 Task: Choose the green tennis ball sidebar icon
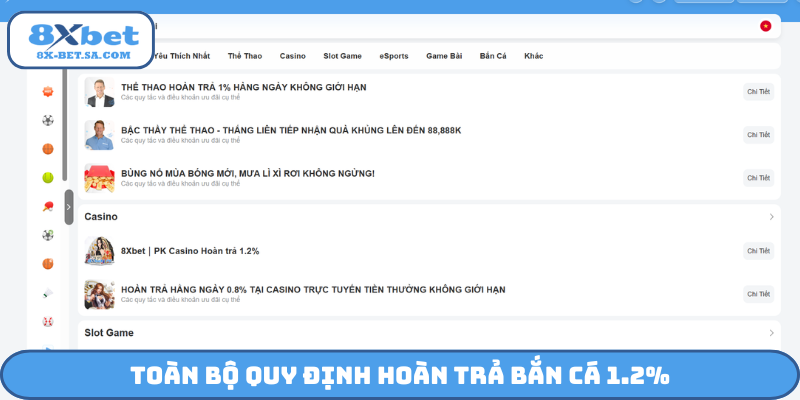click(48, 178)
